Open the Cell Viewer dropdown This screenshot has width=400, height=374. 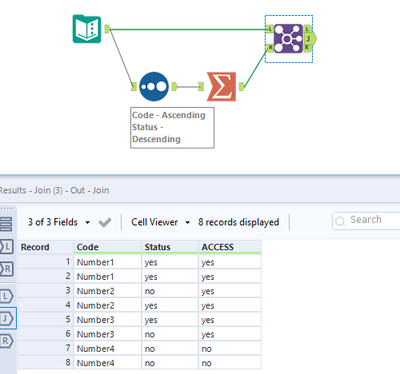[x=161, y=222]
